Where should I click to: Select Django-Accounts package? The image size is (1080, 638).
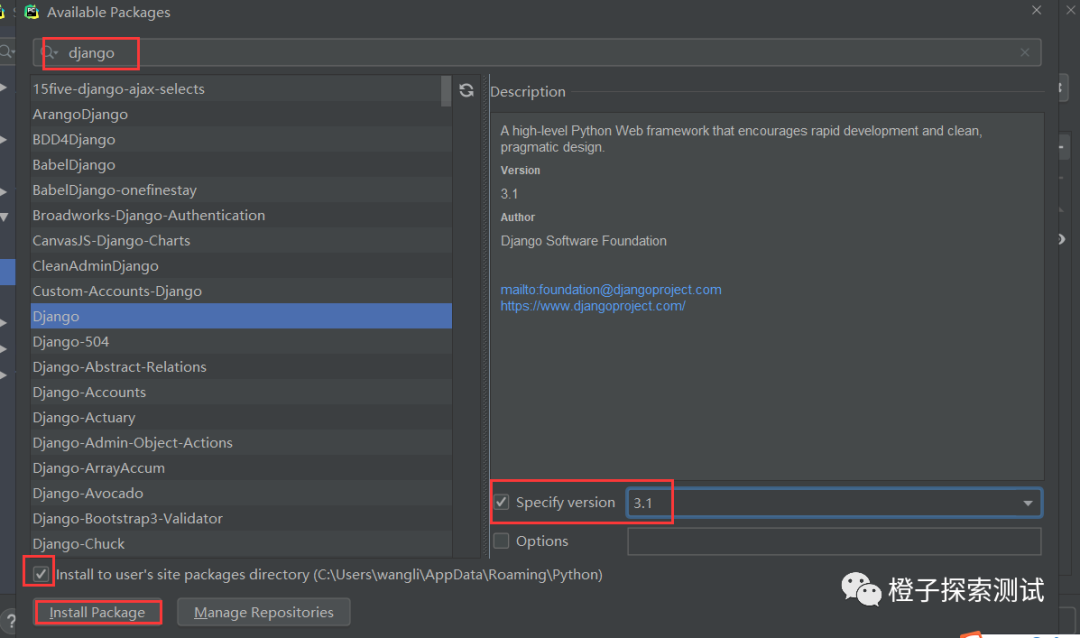(x=241, y=392)
